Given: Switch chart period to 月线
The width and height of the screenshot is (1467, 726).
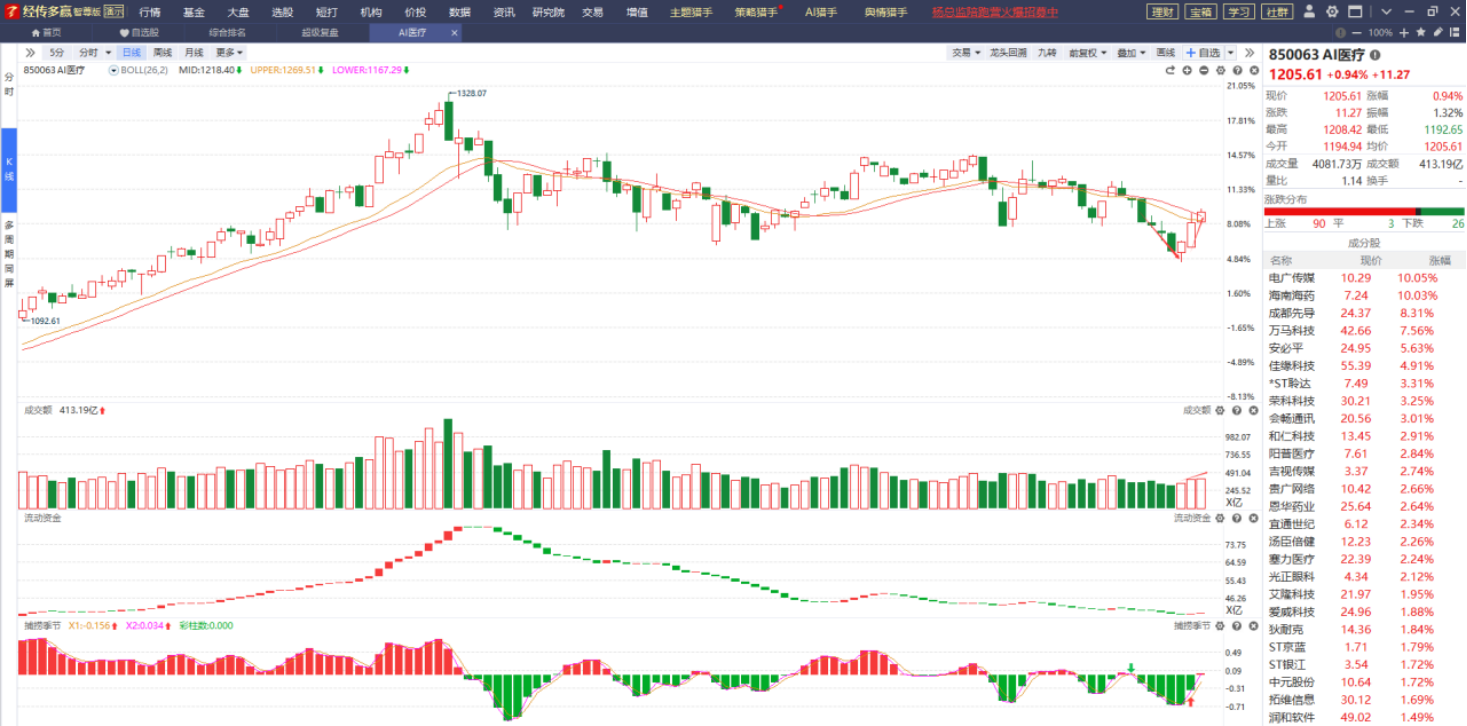Looking at the screenshot, I should coord(194,52).
